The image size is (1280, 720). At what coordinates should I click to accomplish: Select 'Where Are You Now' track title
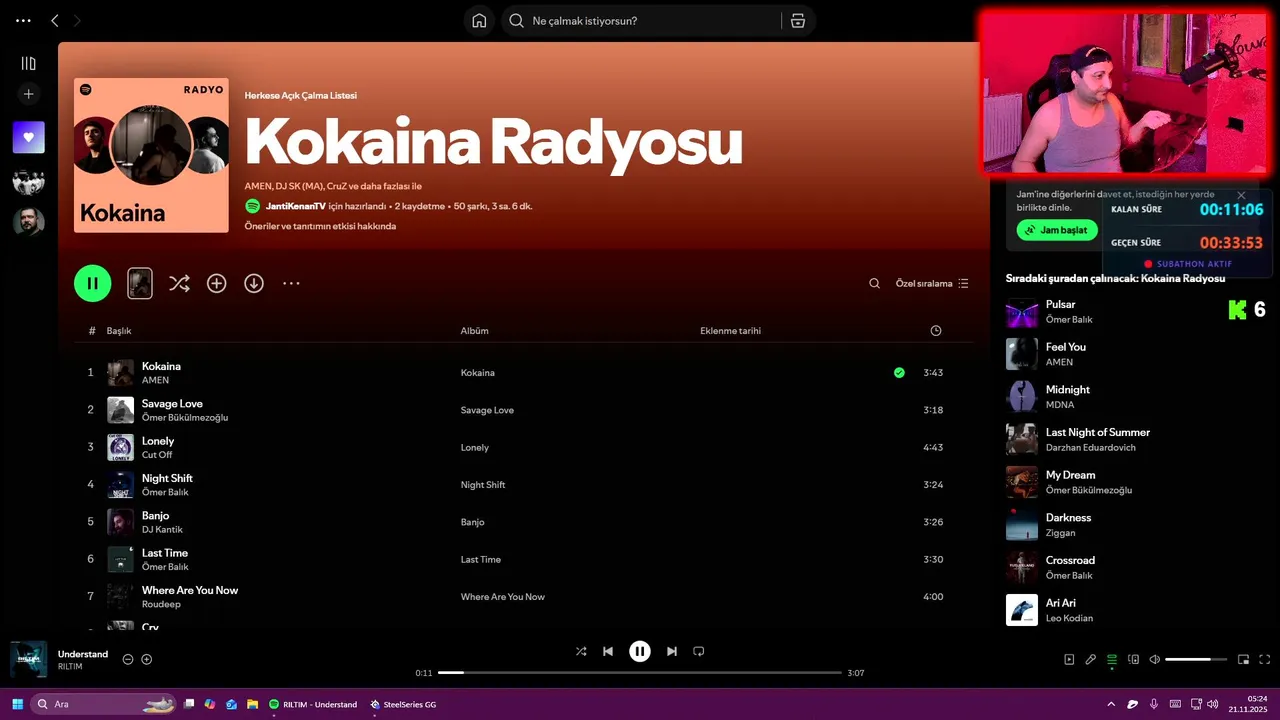tap(190, 590)
